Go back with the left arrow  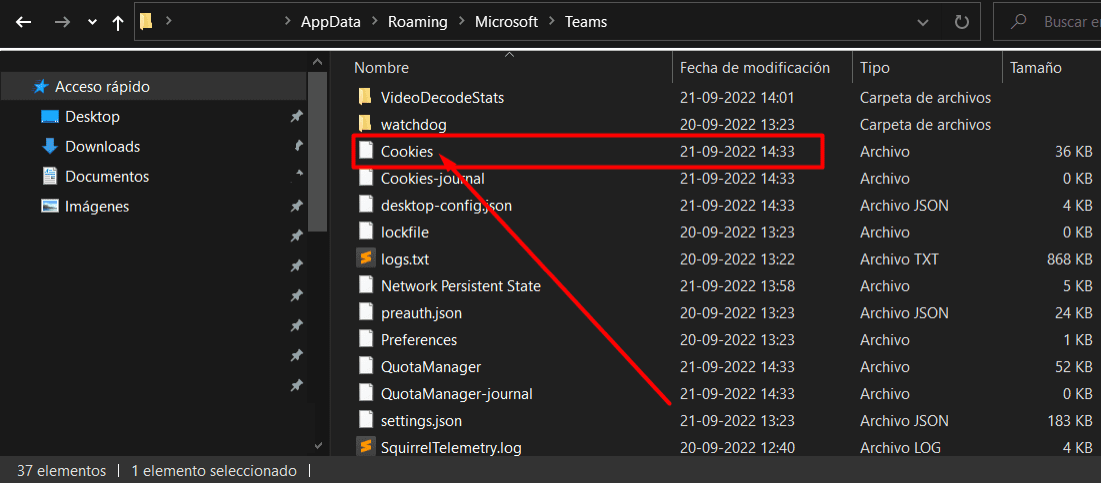[24, 22]
